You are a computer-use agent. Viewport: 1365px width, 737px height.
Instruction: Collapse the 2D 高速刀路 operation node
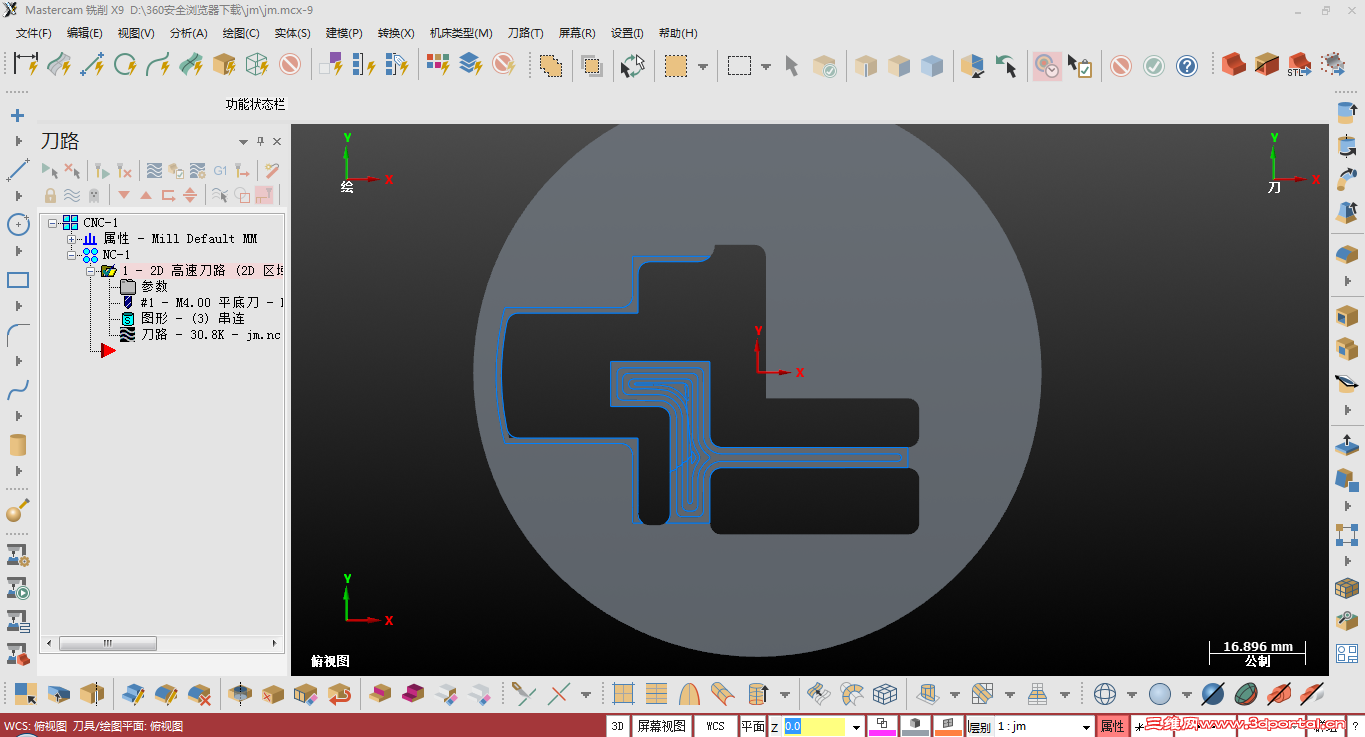click(x=90, y=271)
